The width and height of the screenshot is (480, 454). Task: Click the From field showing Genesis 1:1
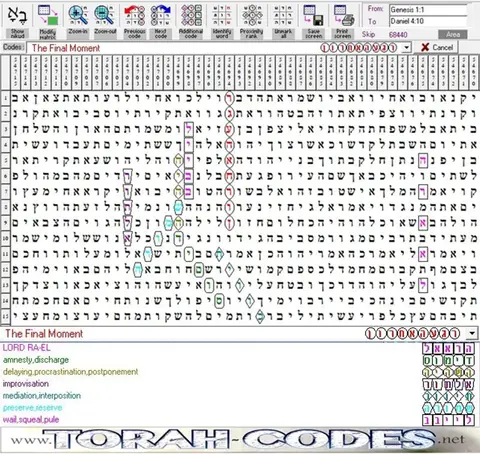(428, 10)
